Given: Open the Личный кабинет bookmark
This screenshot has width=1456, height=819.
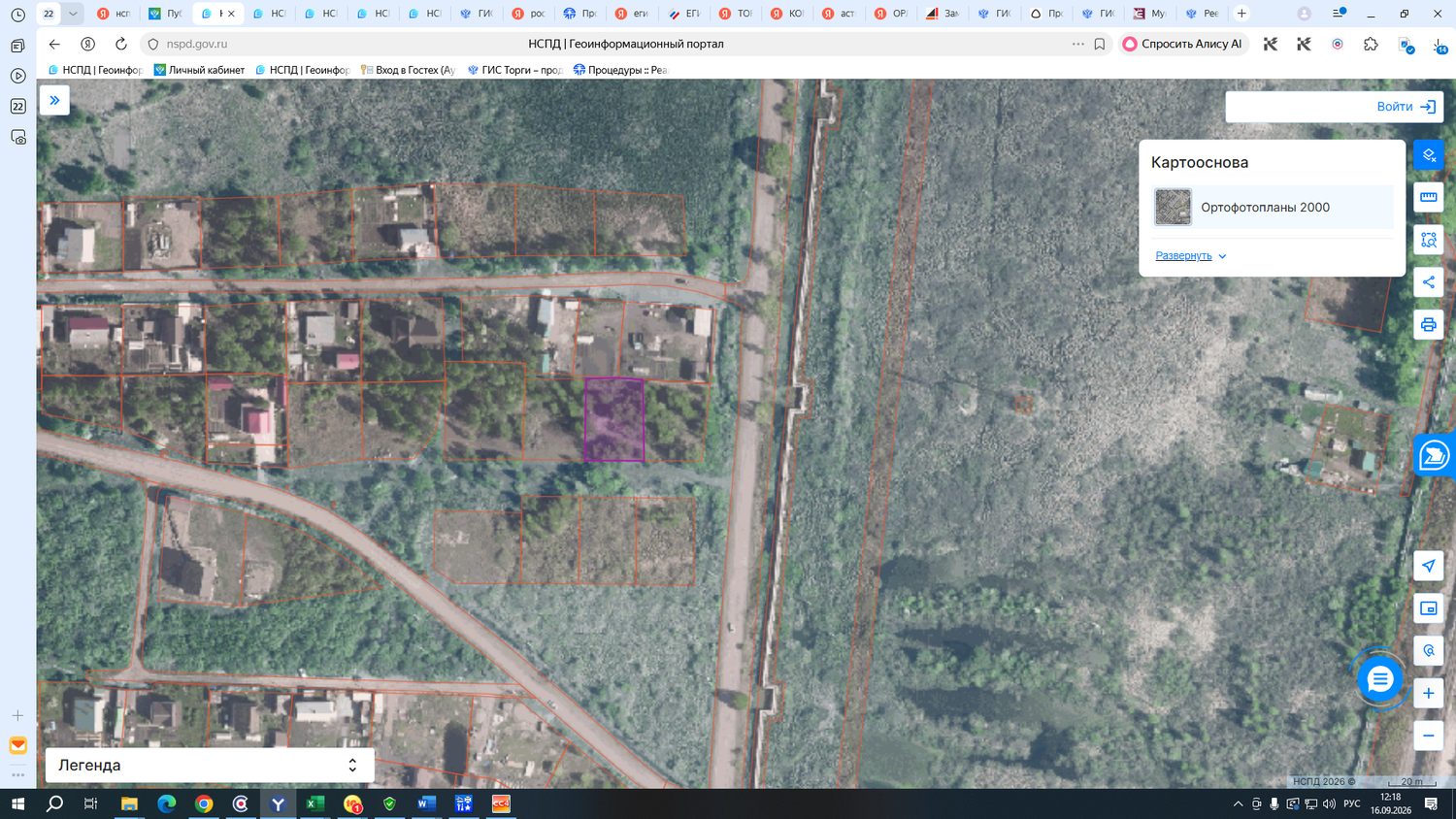Looking at the screenshot, I should click(199, 70).
